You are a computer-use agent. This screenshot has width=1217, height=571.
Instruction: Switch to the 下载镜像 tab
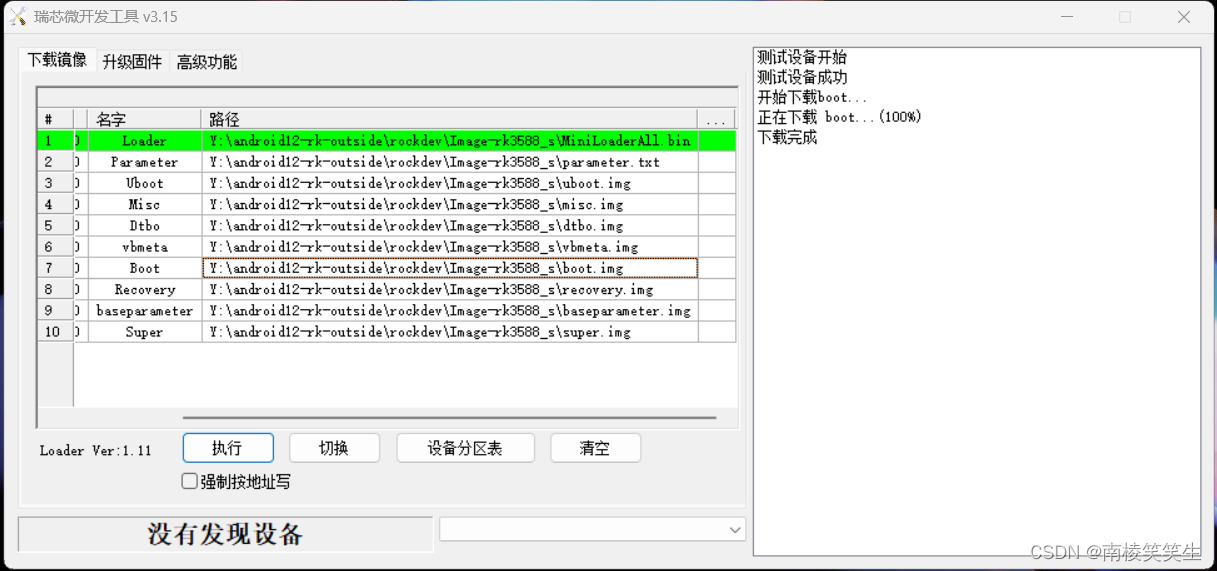[57, 60]
